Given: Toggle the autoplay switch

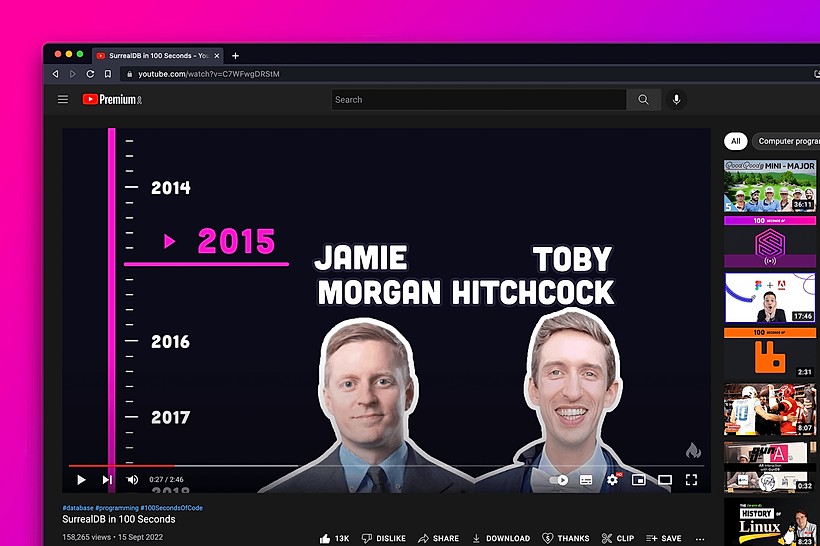Looking at the screenshot, I should tap(559, 480).
